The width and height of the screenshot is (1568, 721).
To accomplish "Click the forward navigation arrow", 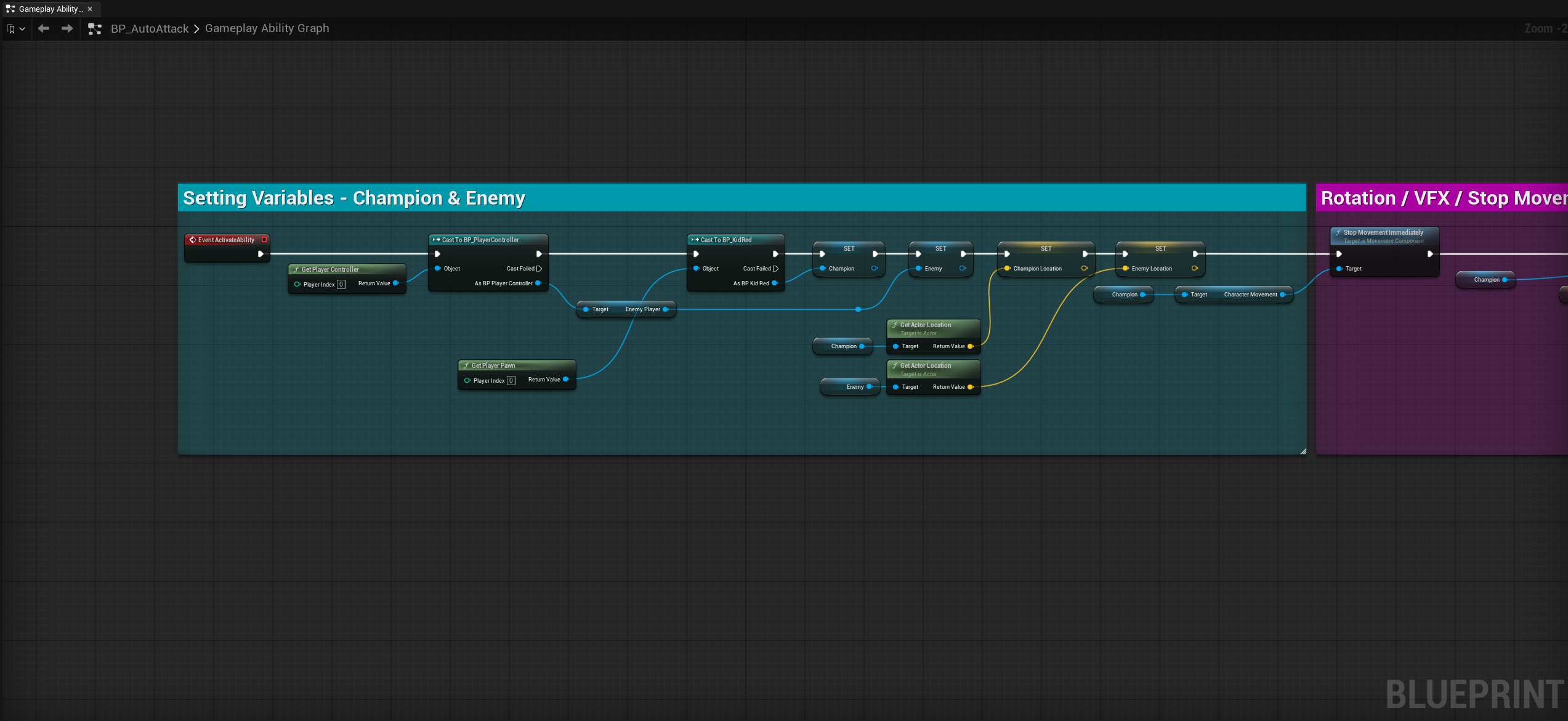I will [x=67, y=28].
